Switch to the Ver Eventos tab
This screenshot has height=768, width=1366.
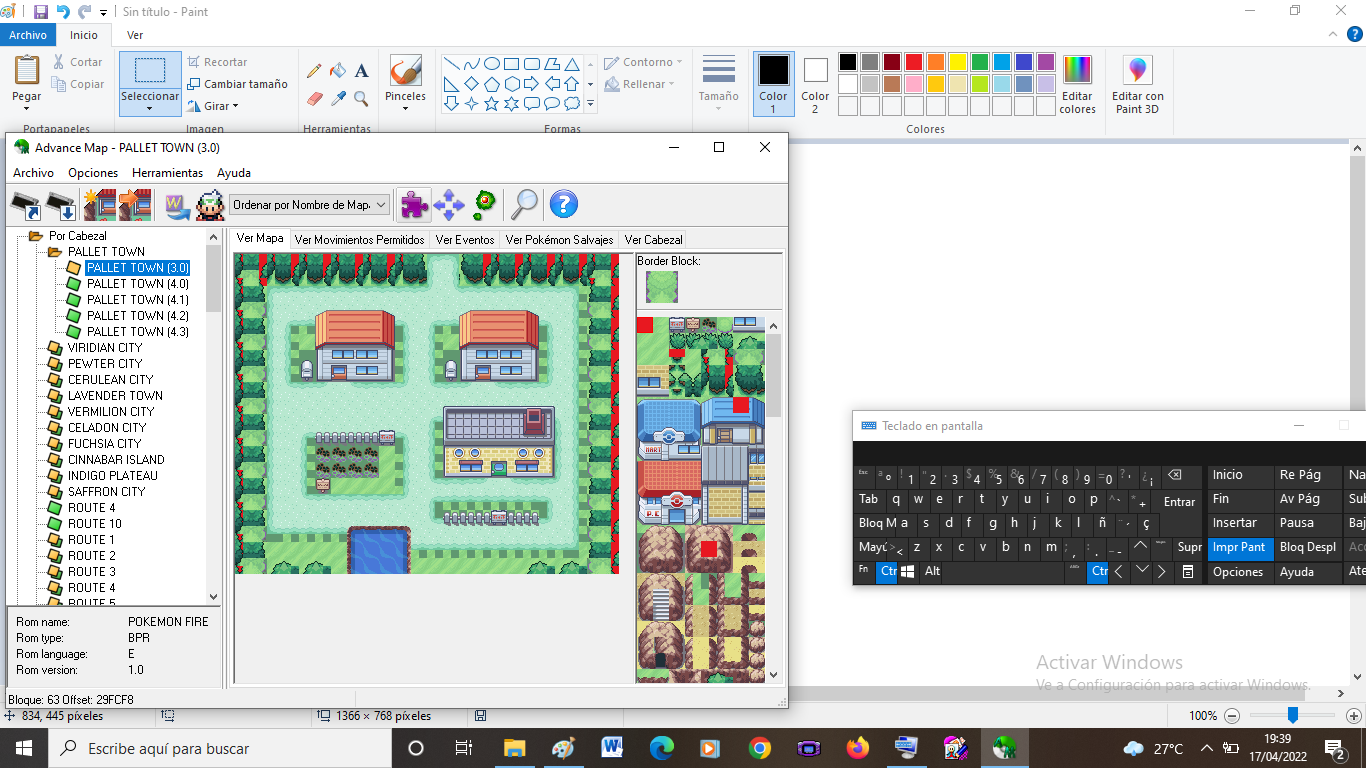tap(464, 240)
